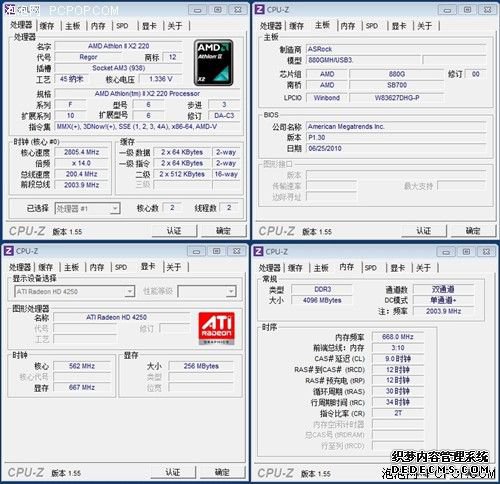
Task: Click 确定 button in the motherboard window
Action: tap(473, 231)
